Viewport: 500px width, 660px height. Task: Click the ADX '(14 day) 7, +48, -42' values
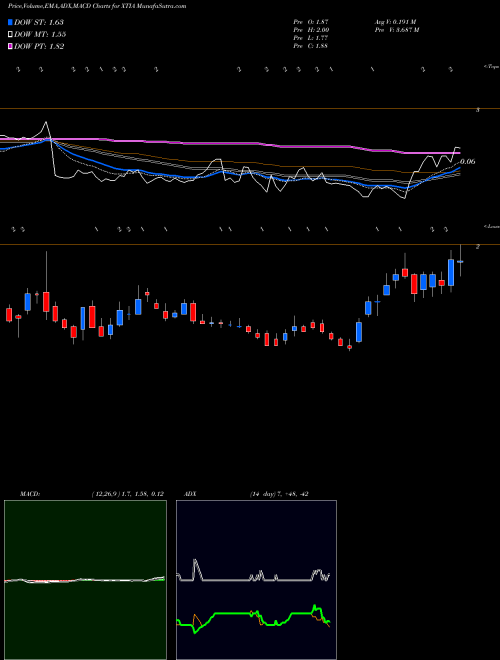point(279,494)
